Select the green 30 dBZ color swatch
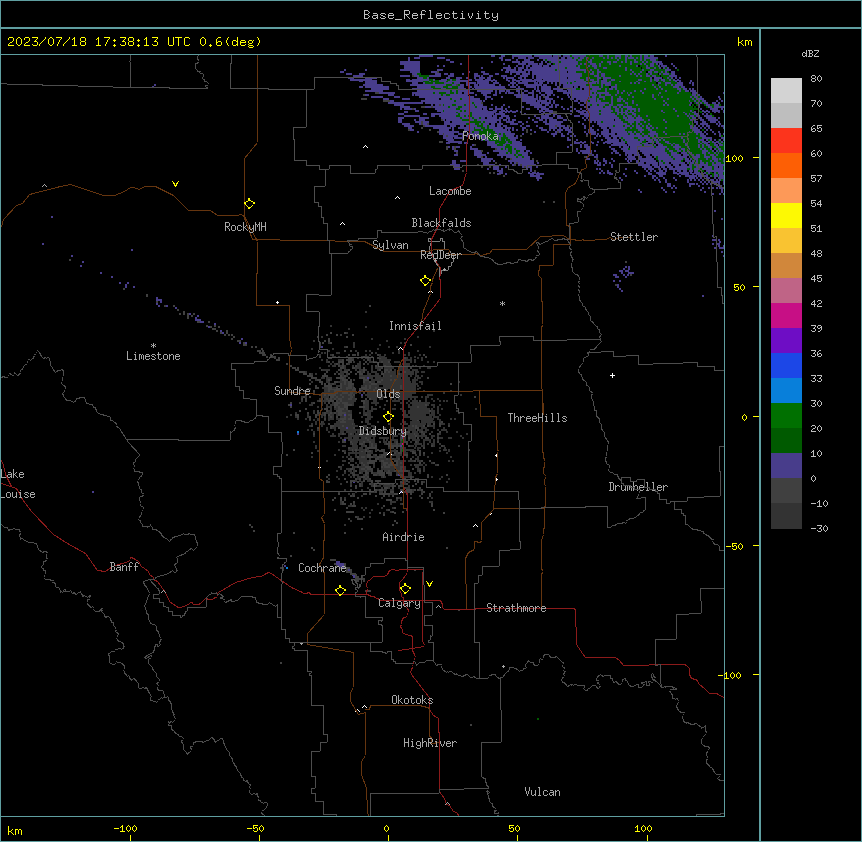 tap(786, 416)
